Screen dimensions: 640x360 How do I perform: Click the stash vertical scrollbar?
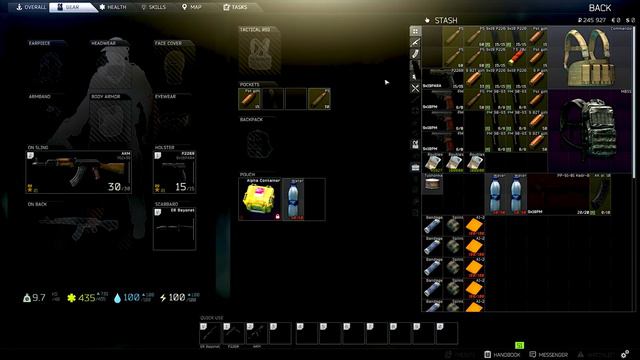[x=634, y=102]
